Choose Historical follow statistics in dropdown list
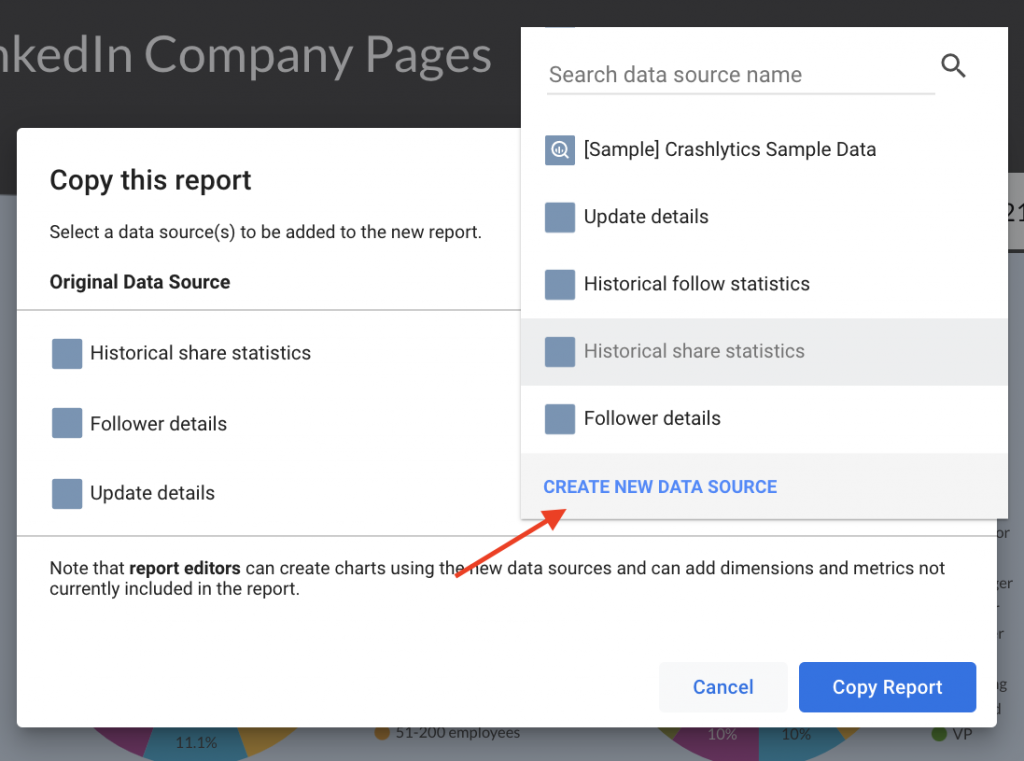 pyautogui.click(x=764, y=284)
